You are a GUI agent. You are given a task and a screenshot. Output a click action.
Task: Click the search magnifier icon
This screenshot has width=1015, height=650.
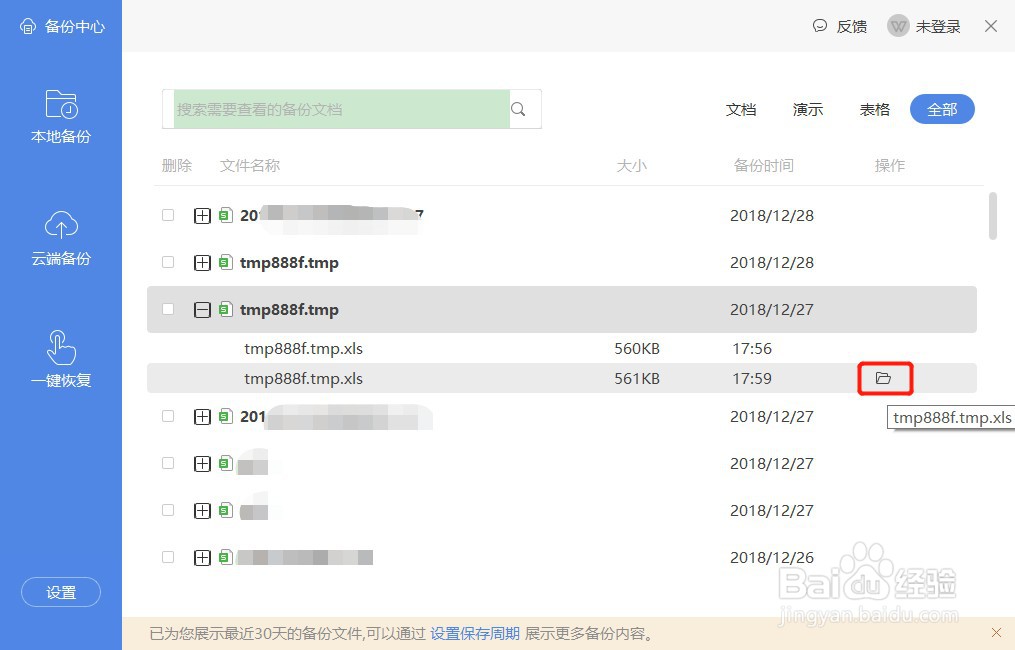click(x=518, y=109)
